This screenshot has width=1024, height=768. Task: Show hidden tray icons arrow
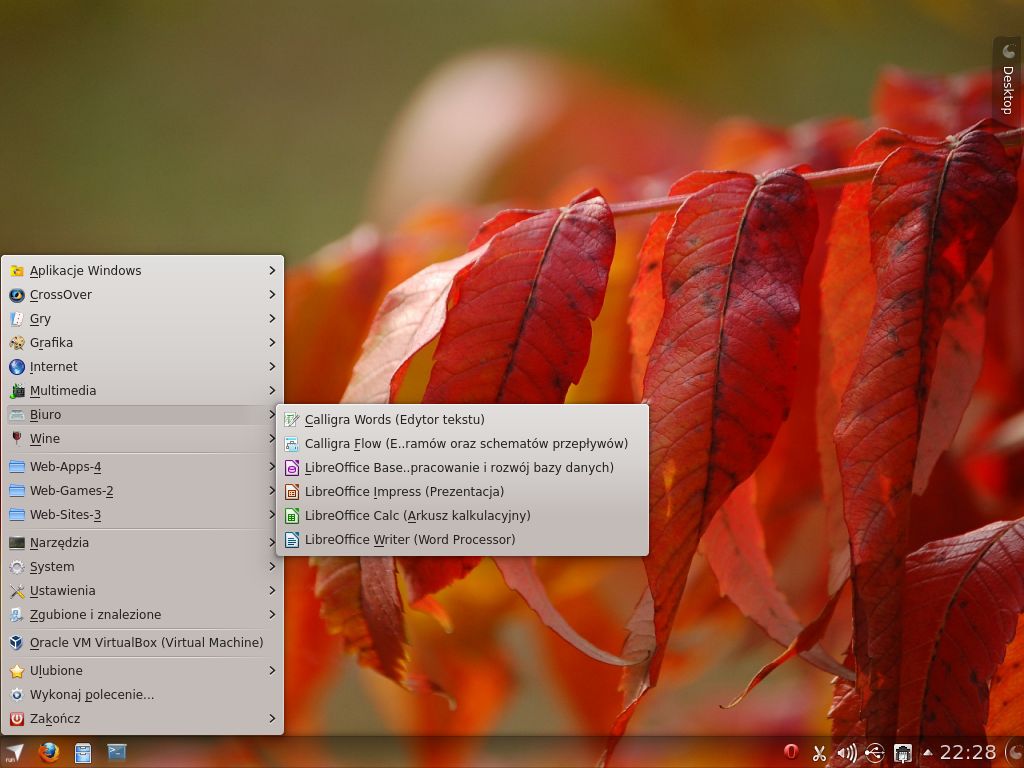tap(927, 753)
